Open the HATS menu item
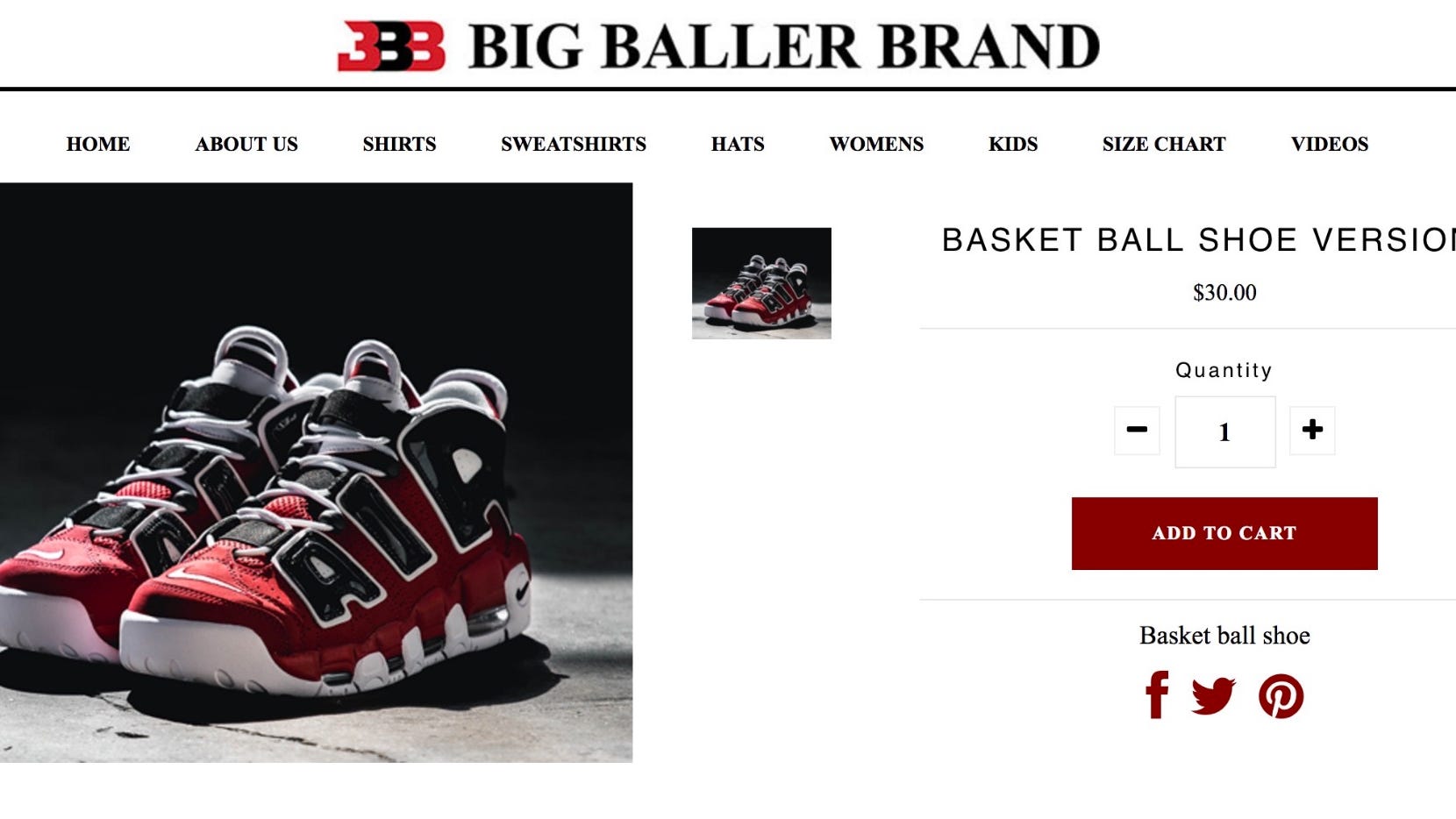 click(738, 144)
